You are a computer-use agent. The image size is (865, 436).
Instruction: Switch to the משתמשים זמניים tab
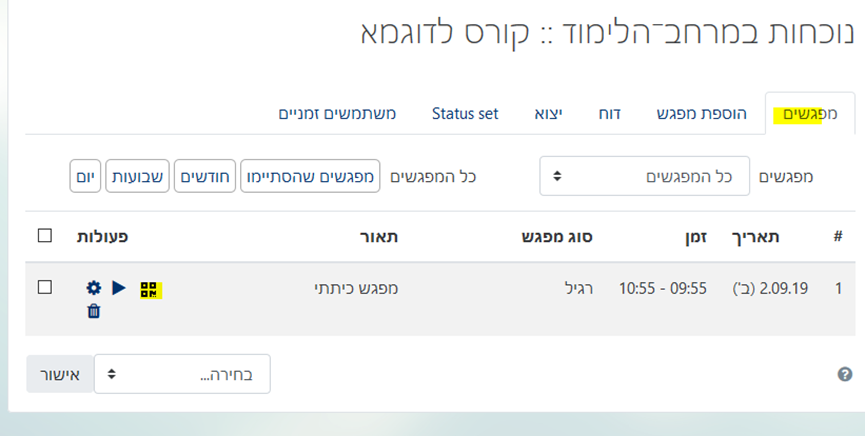point(337,114)
